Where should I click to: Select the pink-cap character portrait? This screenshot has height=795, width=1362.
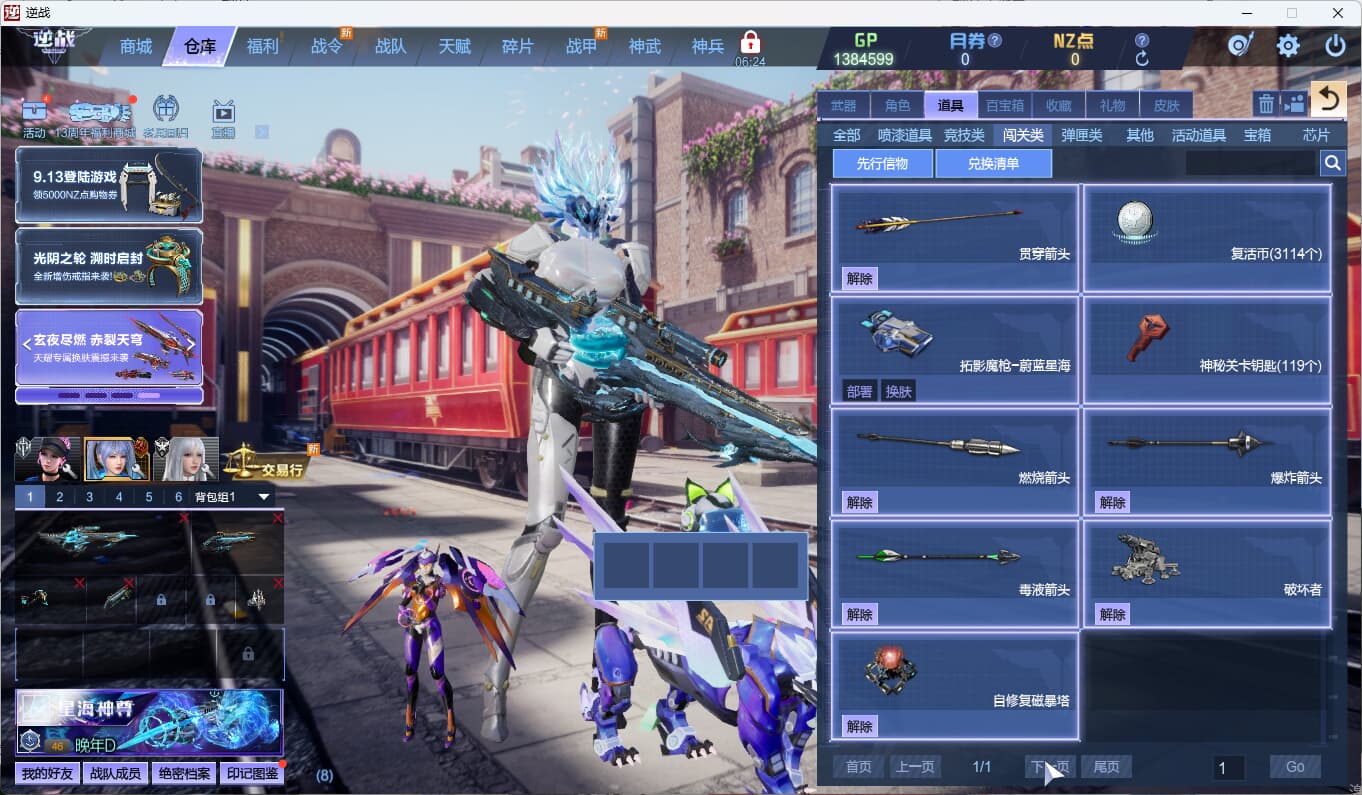coord(47,460)
